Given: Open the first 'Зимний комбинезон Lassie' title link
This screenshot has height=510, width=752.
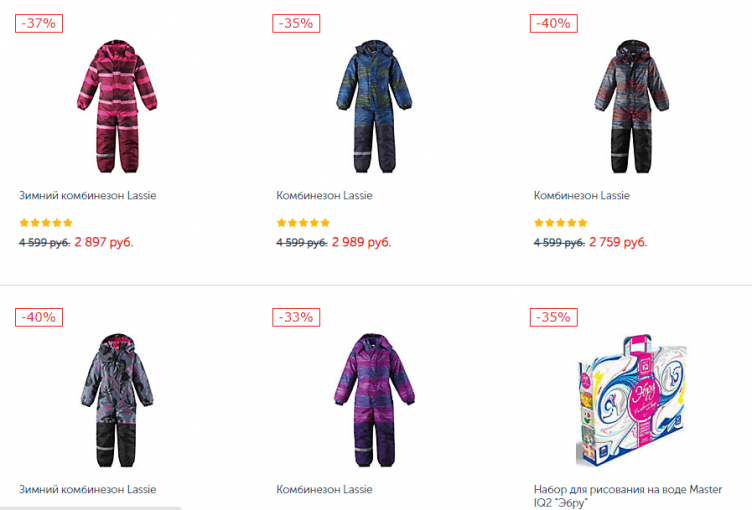Looking at the screenshot, I should pyautogui.click(x=87, y=196).
